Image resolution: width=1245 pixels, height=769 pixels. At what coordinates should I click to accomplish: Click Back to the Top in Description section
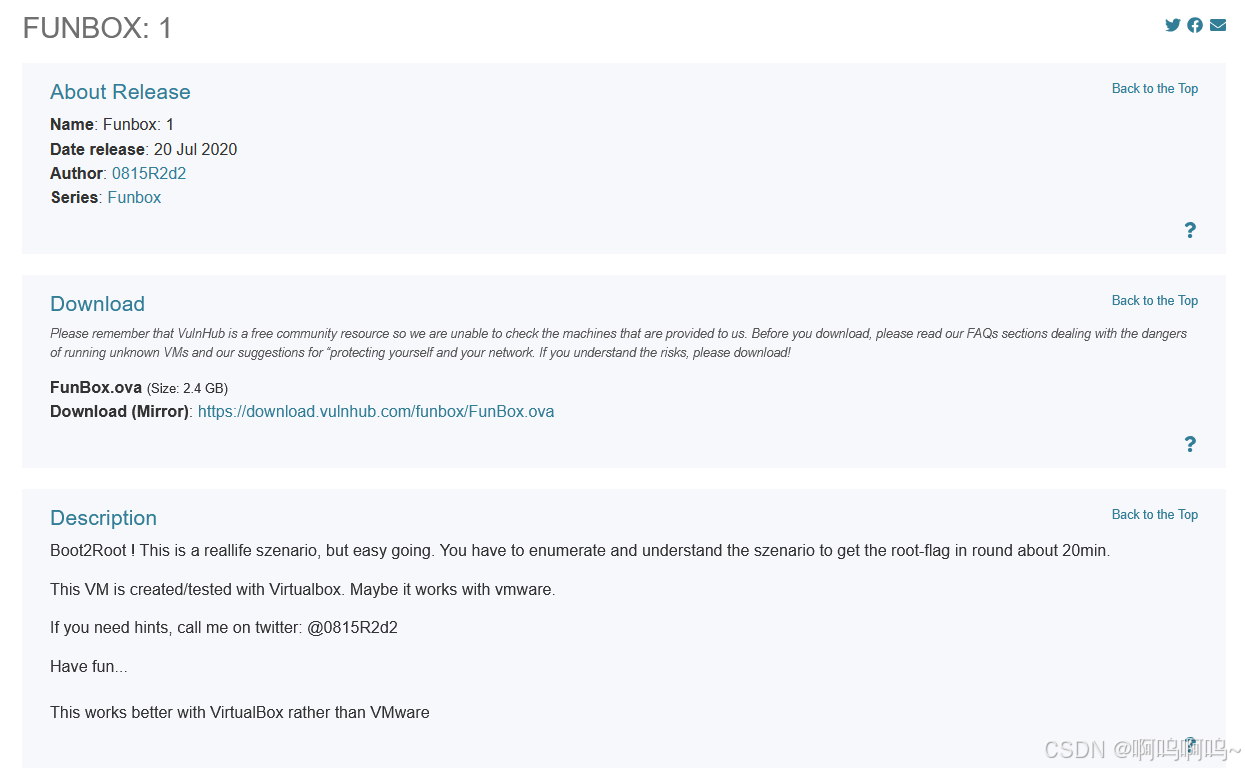(1154, 514)
